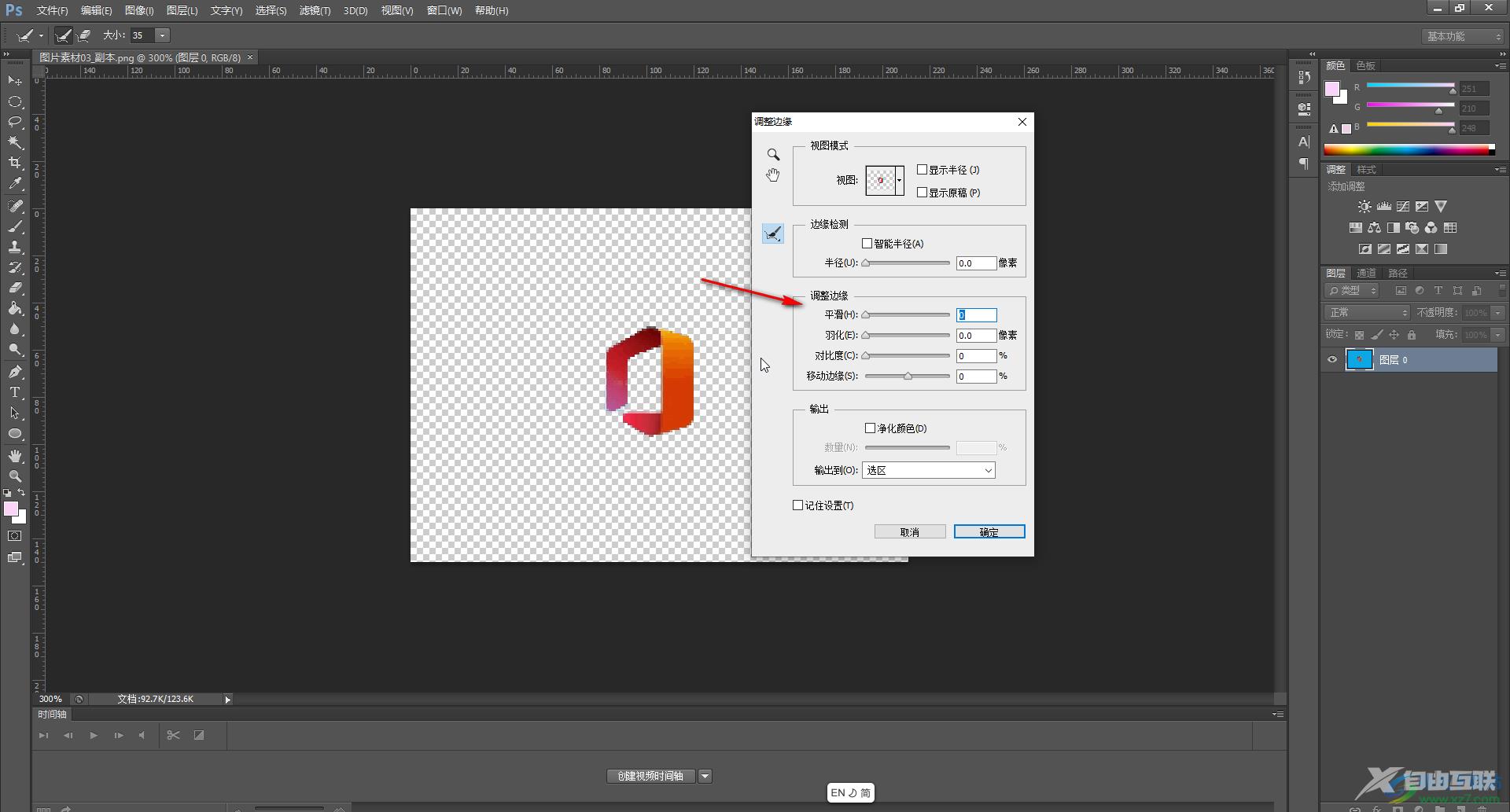Switch to the 通道 tab
1510x812 pixels.
click(1366, 273)
